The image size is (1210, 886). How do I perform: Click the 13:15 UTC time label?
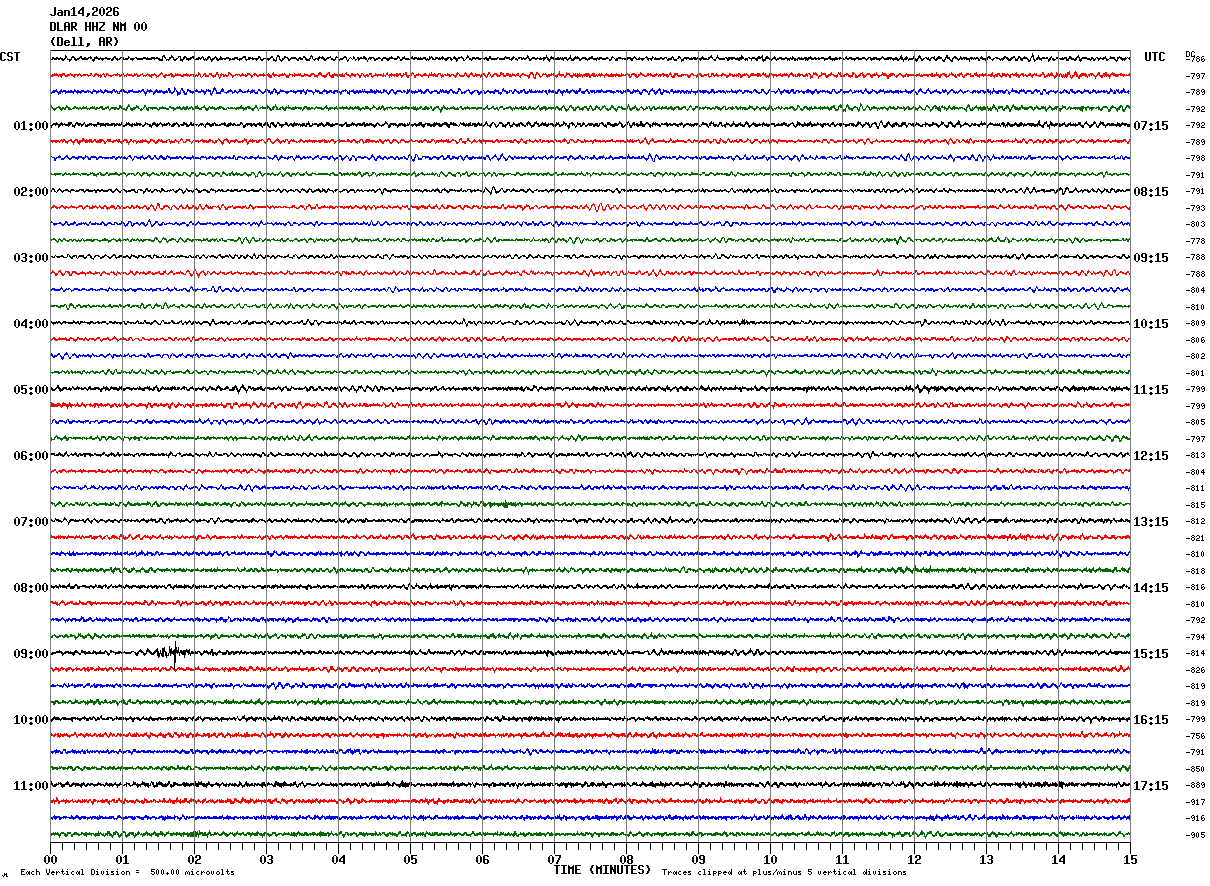coord(1151,522)
